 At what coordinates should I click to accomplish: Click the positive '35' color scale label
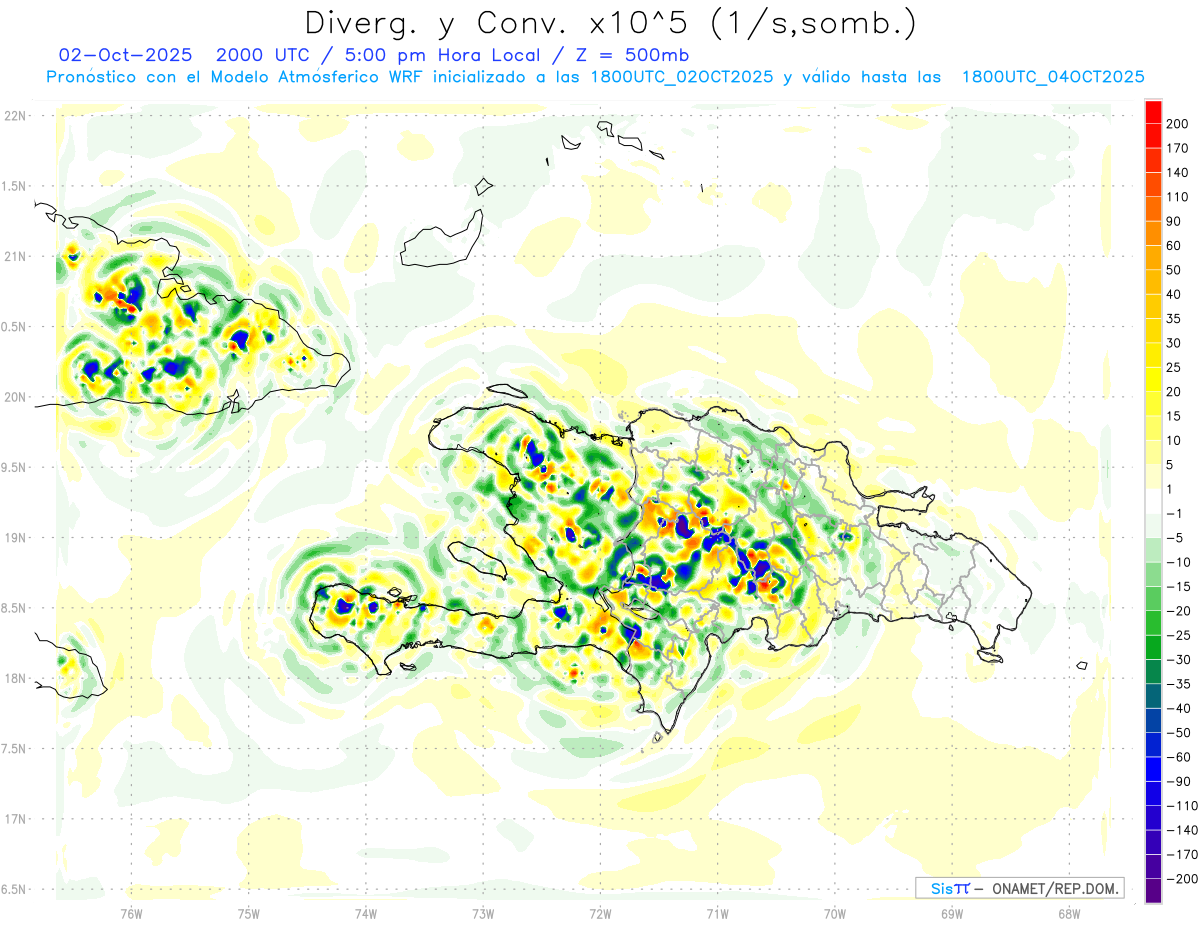pyautogui.click(x=1175, y=319)
